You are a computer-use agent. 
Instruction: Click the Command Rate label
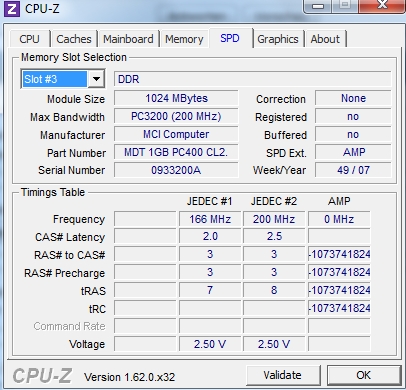(69, 326)
